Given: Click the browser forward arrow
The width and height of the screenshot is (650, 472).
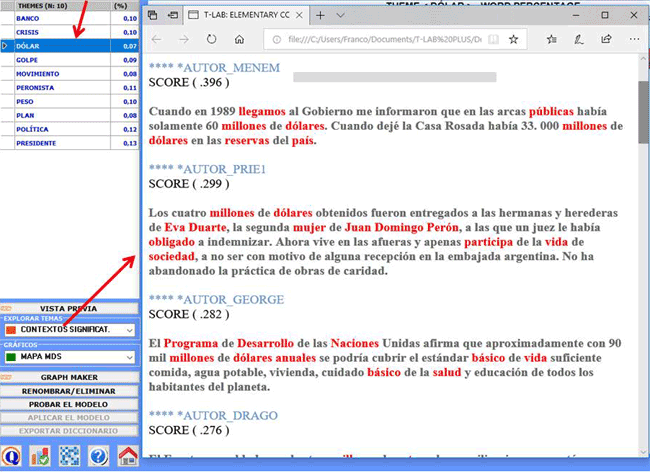Looking at the screenshot, I should 184,39.
